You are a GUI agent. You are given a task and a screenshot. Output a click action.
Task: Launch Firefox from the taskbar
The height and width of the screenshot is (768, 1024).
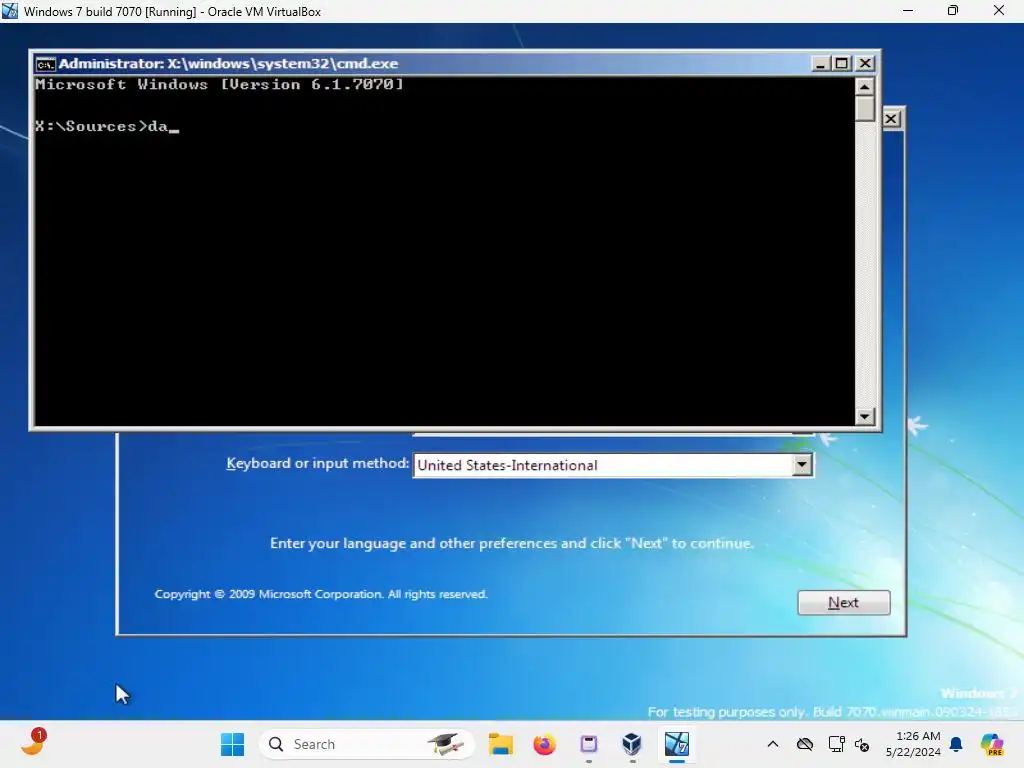[x=544, y=744]
